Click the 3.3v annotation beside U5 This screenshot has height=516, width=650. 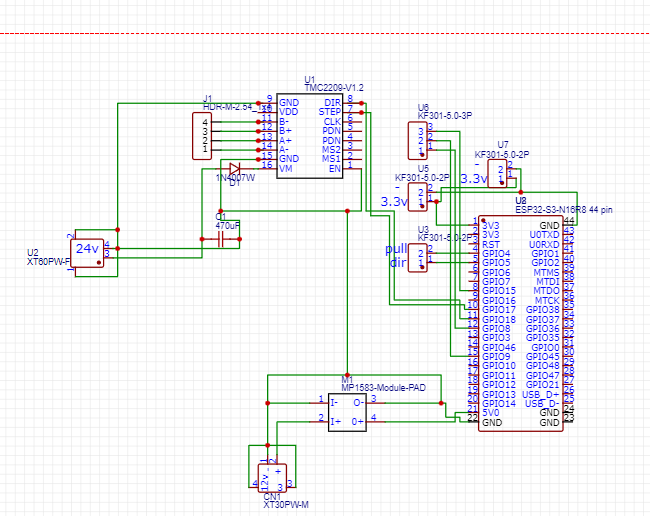click(x=394, y=202)
